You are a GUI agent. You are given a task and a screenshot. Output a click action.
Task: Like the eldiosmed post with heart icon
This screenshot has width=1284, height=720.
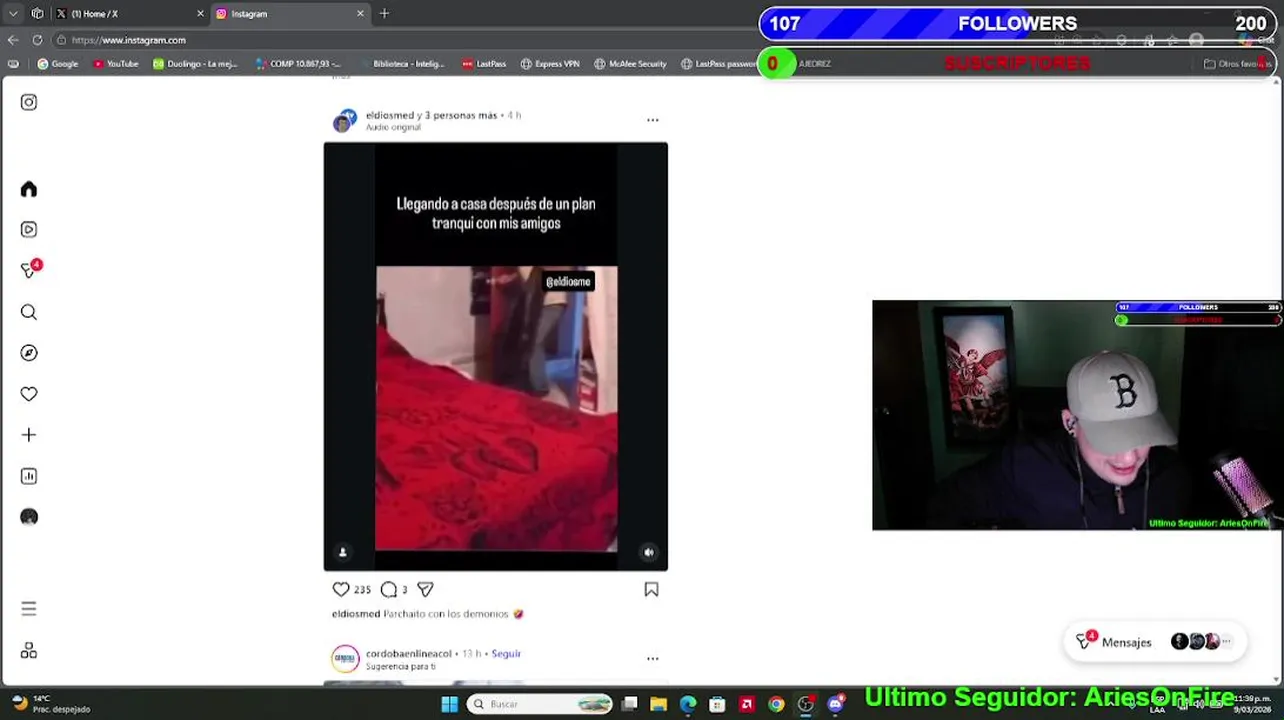pyautogui.click(x=341, y=589)
